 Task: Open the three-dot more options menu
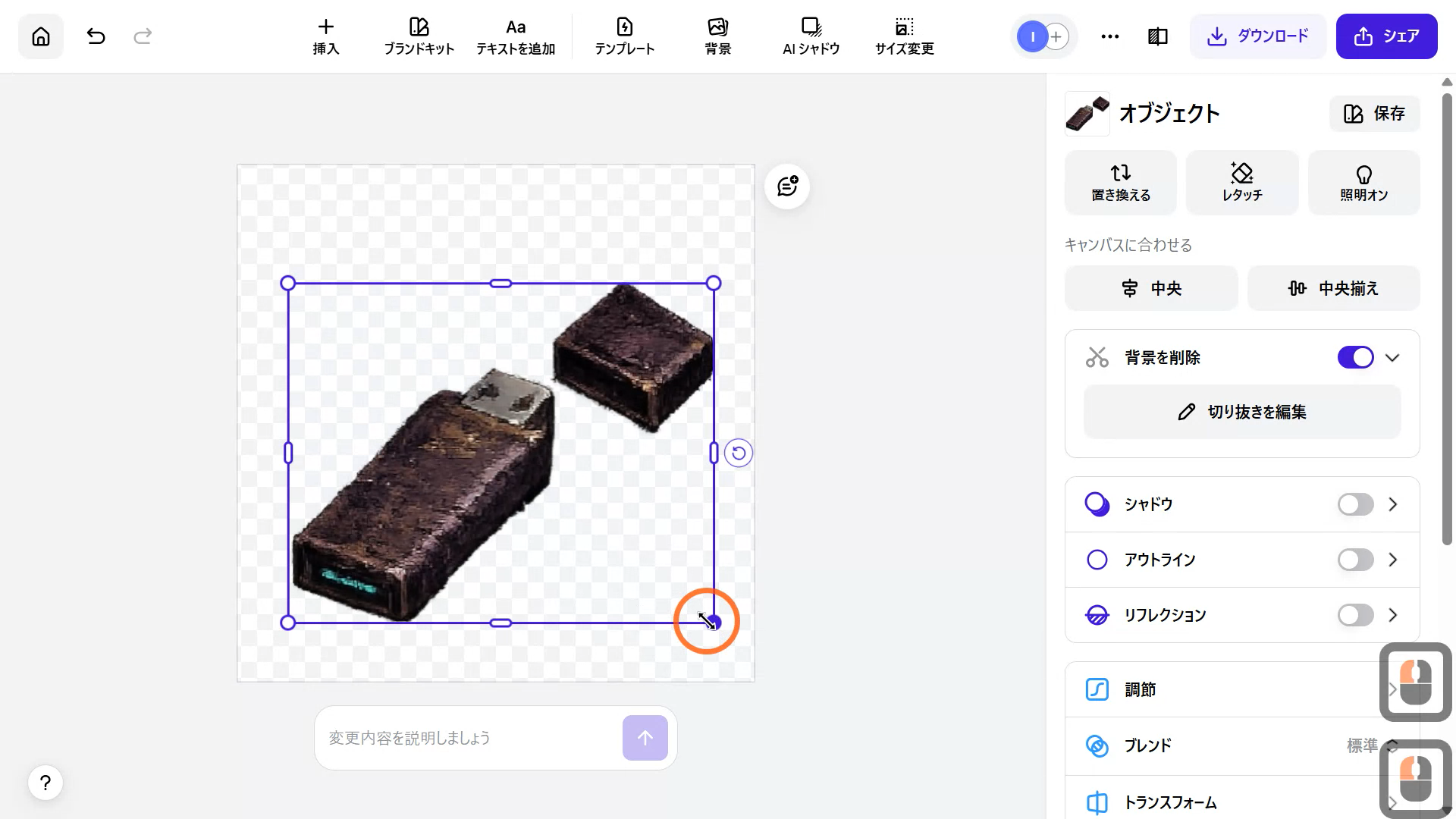pos(1109,36)
